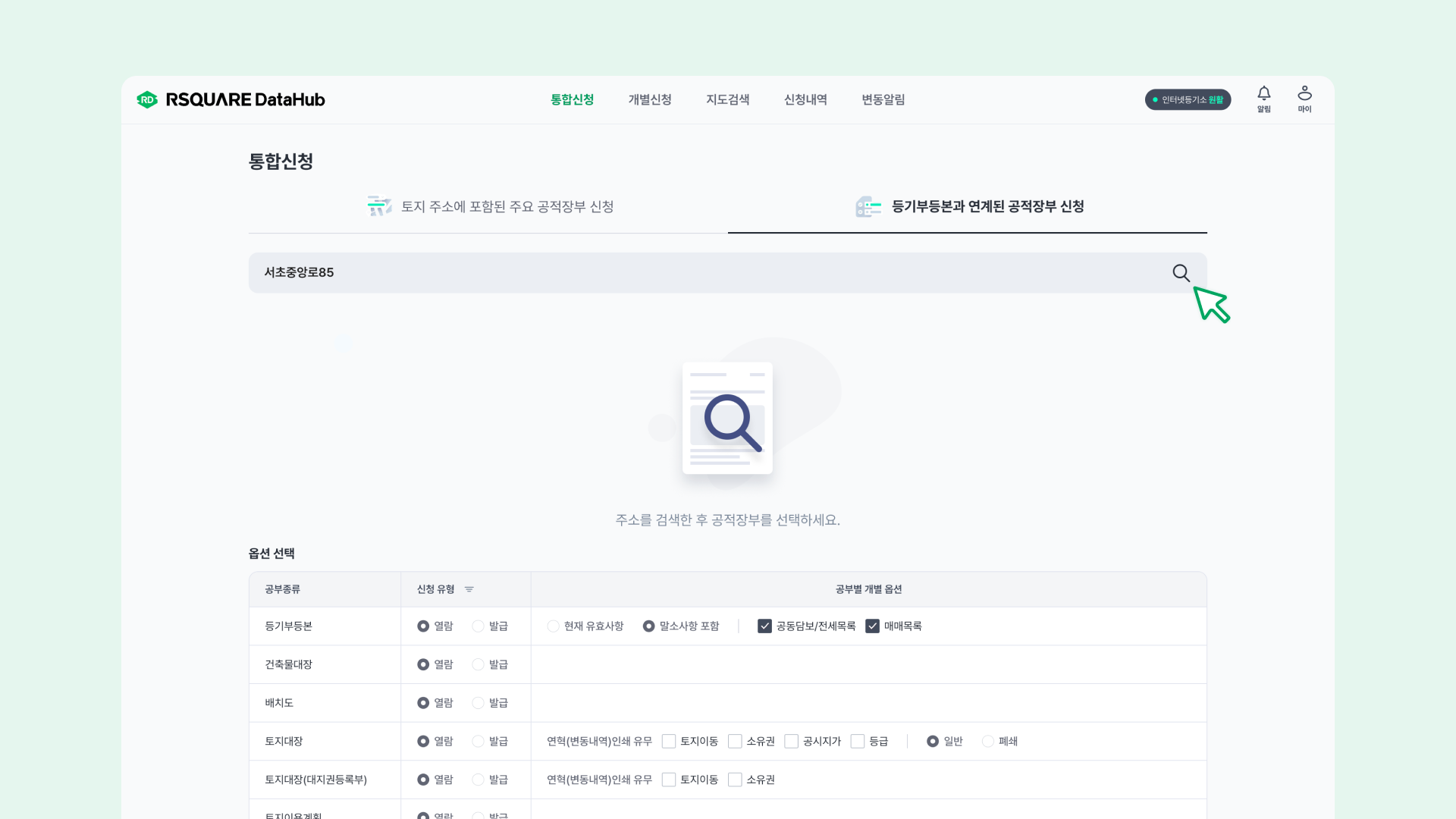Open the 신청 유형 filter dropdown
The width and height of the screenshot is (1456, 819).
[x=469, y=589]
